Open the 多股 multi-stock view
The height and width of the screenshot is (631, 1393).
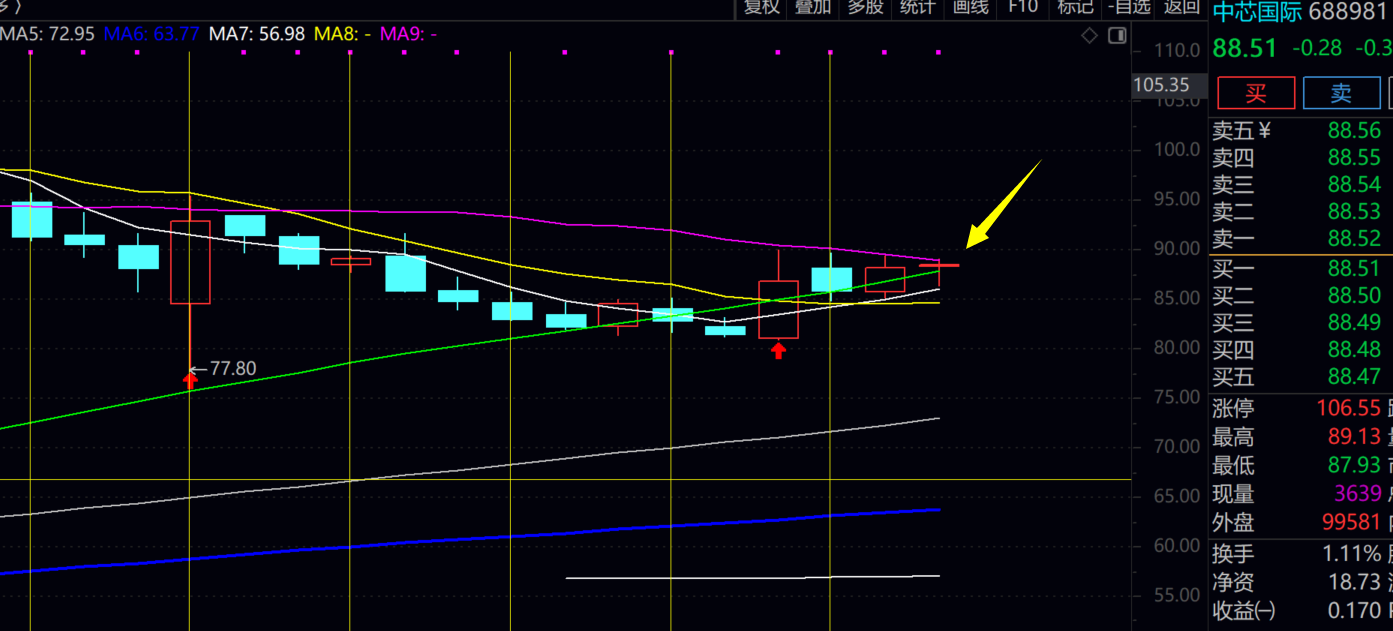[x=865, y=8]
